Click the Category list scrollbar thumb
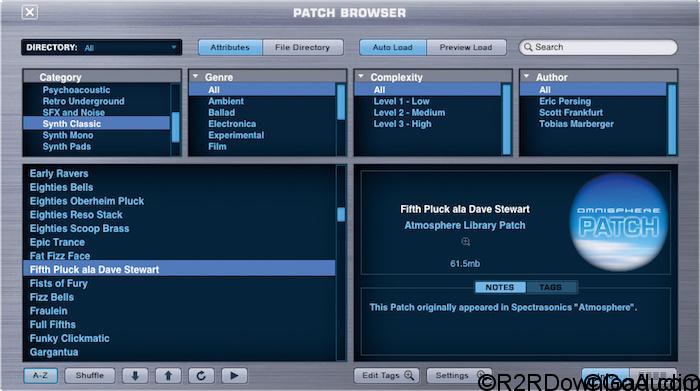The image size is (700, 391). coord(175,127)
